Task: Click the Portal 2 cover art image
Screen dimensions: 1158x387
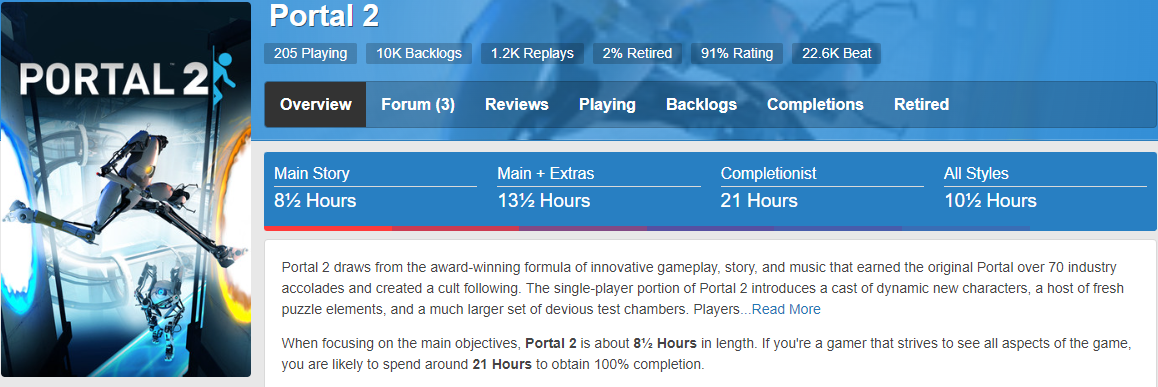Action: pos(126,189)
